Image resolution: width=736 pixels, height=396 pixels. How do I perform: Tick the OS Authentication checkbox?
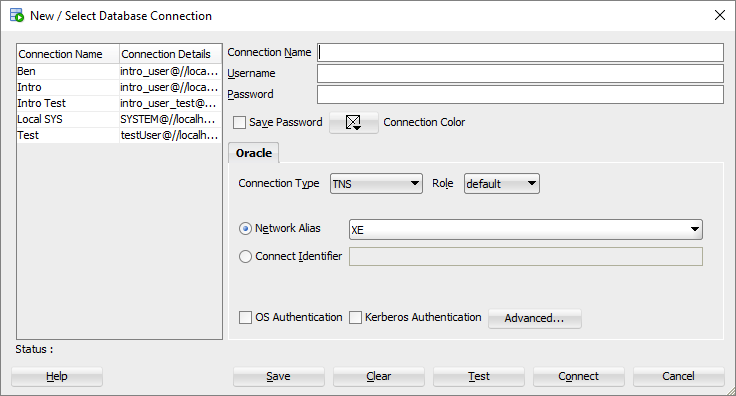pos(245,318)
